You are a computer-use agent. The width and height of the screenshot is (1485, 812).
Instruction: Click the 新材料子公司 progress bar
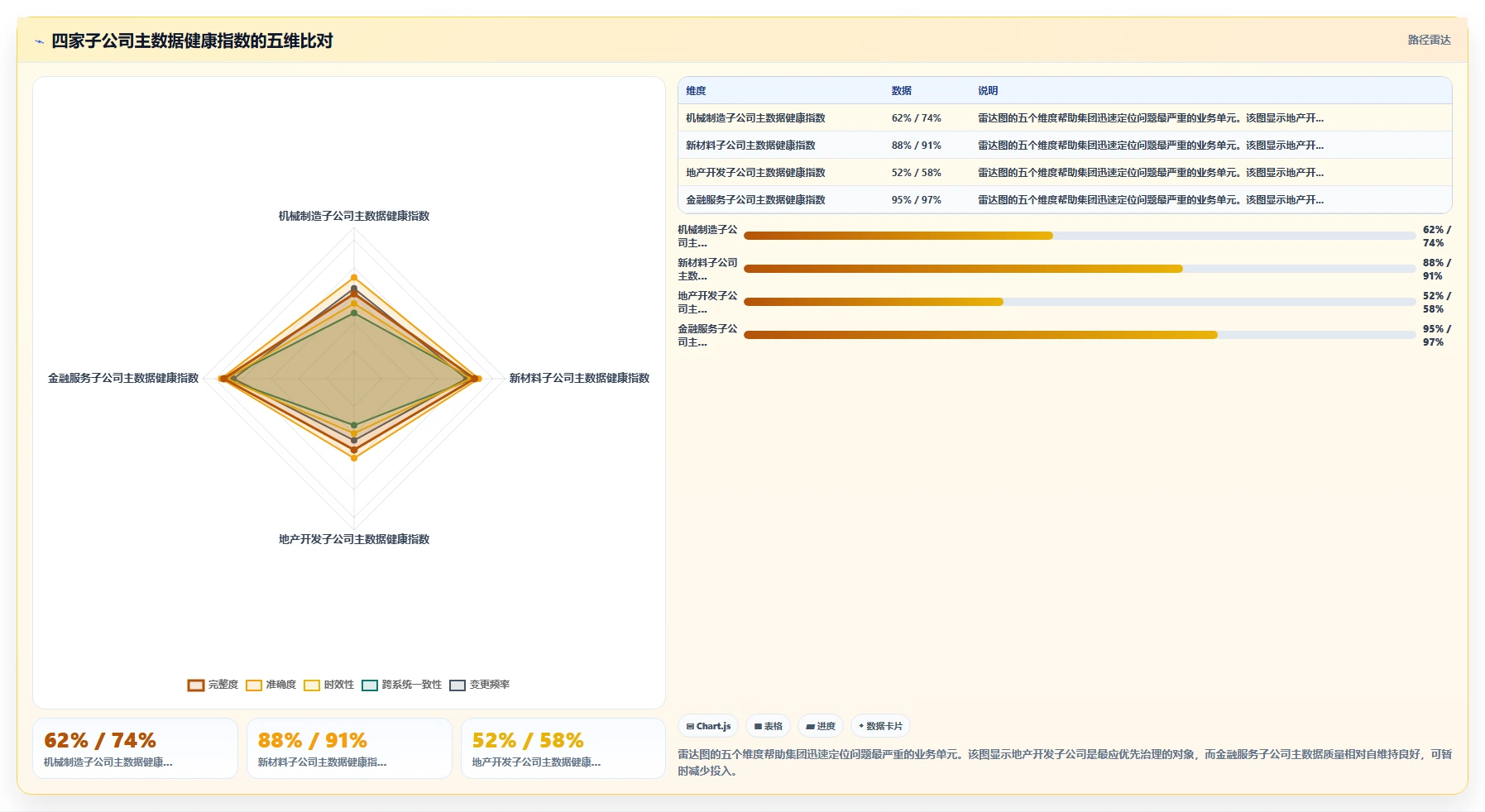[x=1080, y=269]
